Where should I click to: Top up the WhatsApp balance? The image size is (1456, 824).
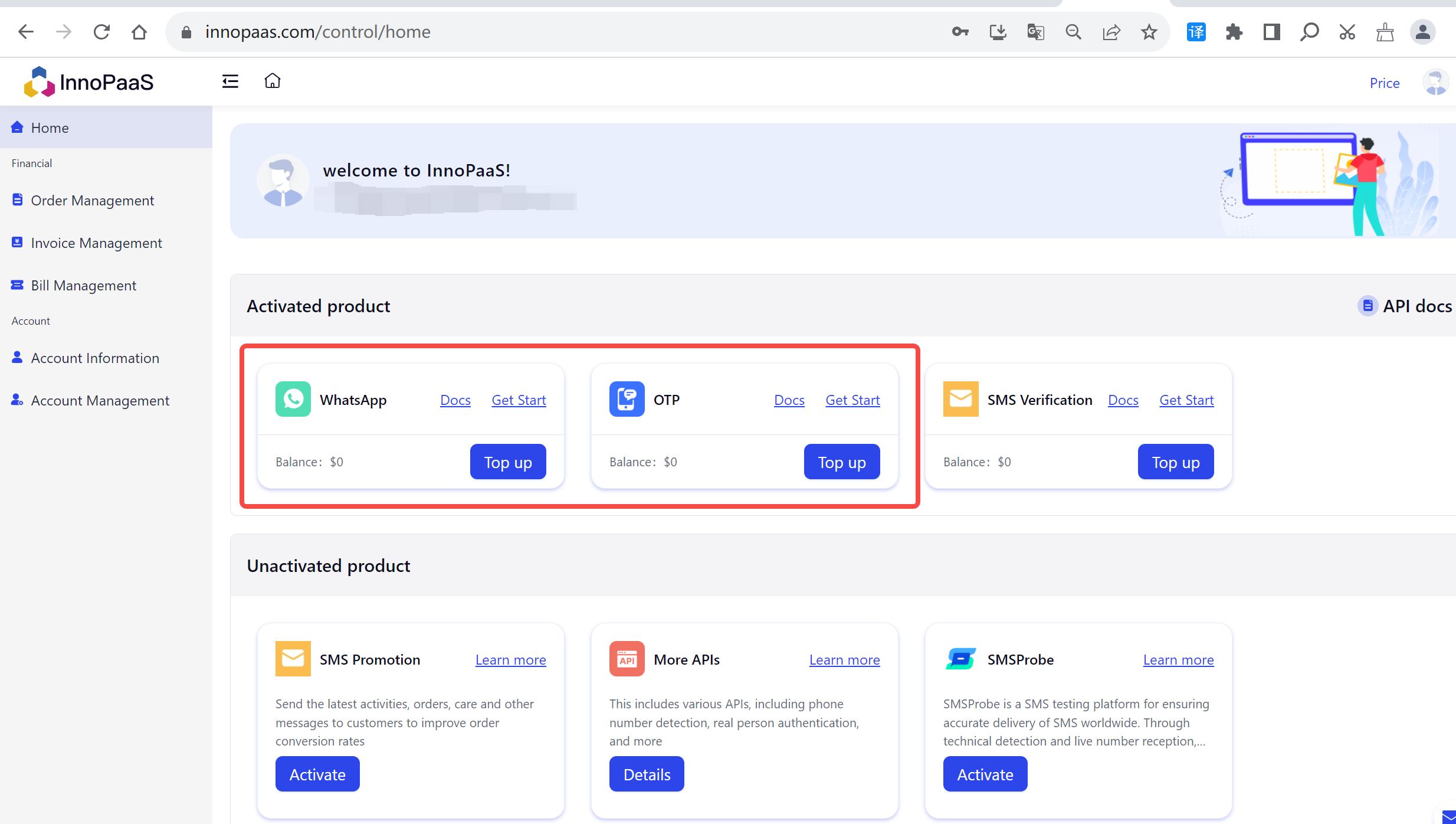[508, 462]
